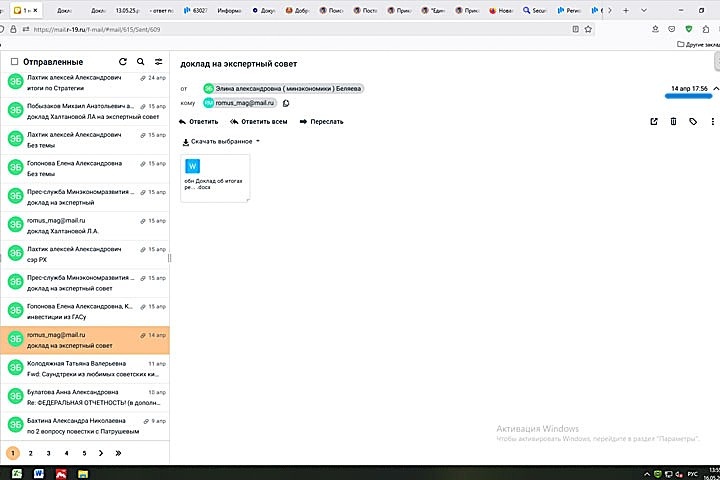Collapse message header details chevron
Image resolution: width=720 pixels, height=480 pixels.
click(715, 88)
